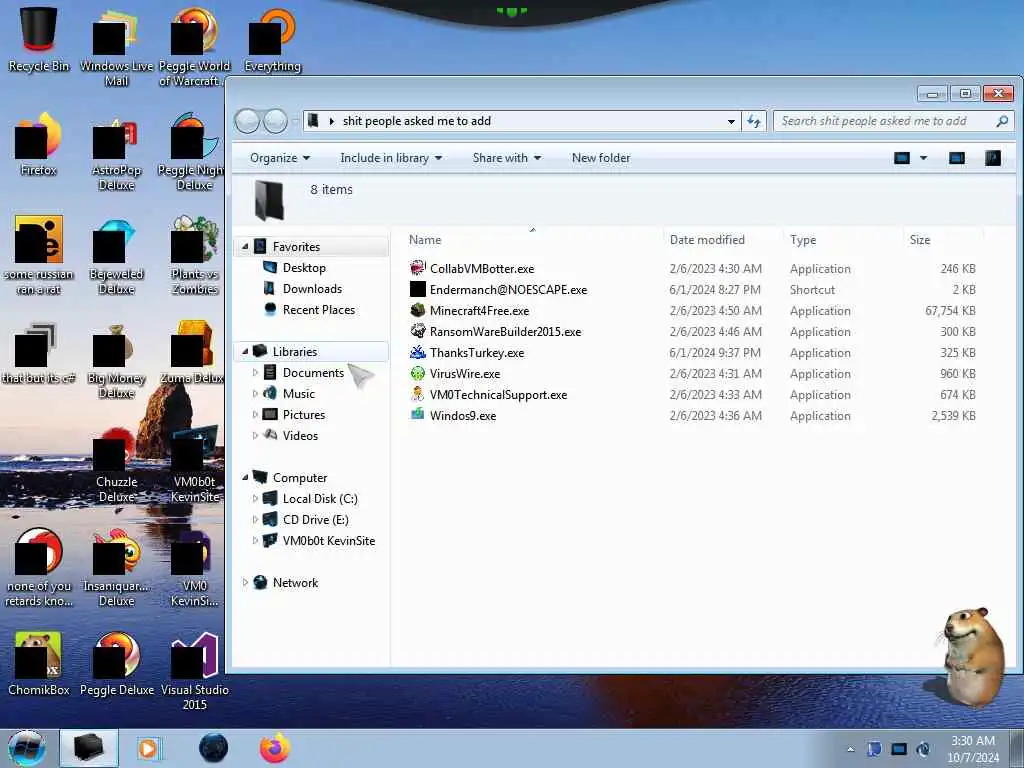
Task: Open the address bar history dropdown
Action: click(731, 121)
